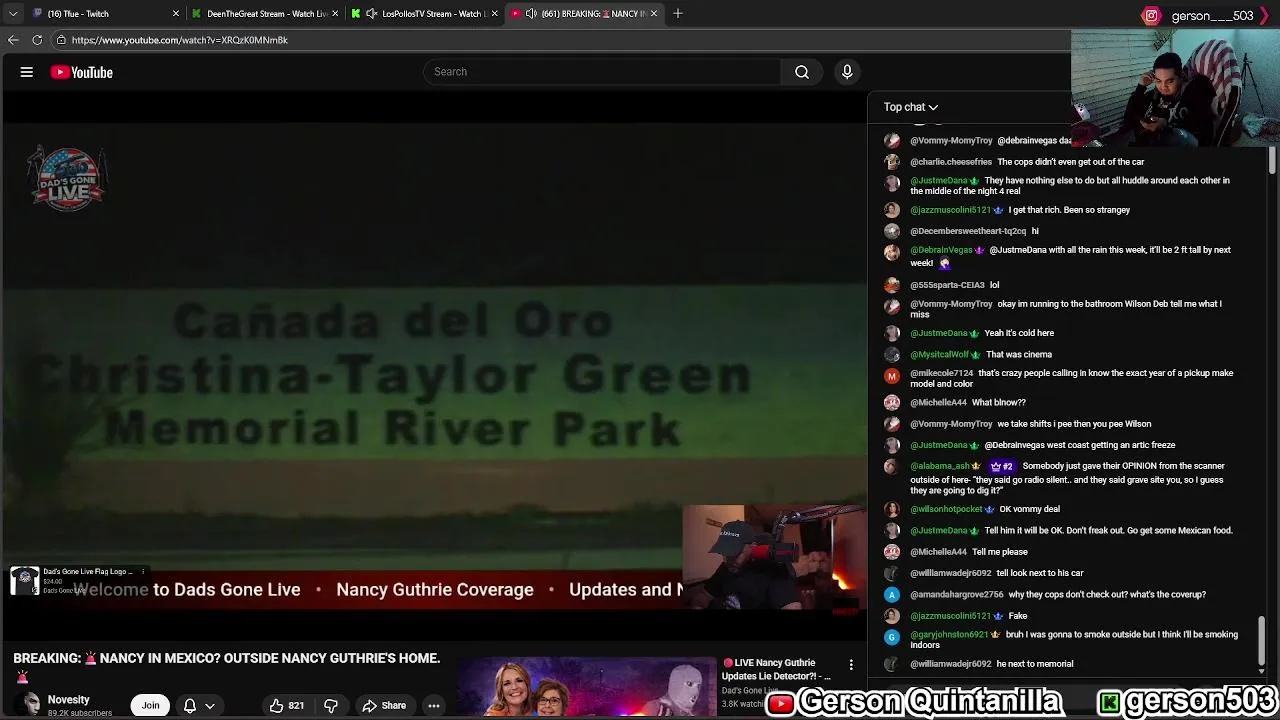Open @amandahargrove2756 blue A avatar
This screenshot has height=720, width=1280.
point(892,594)
